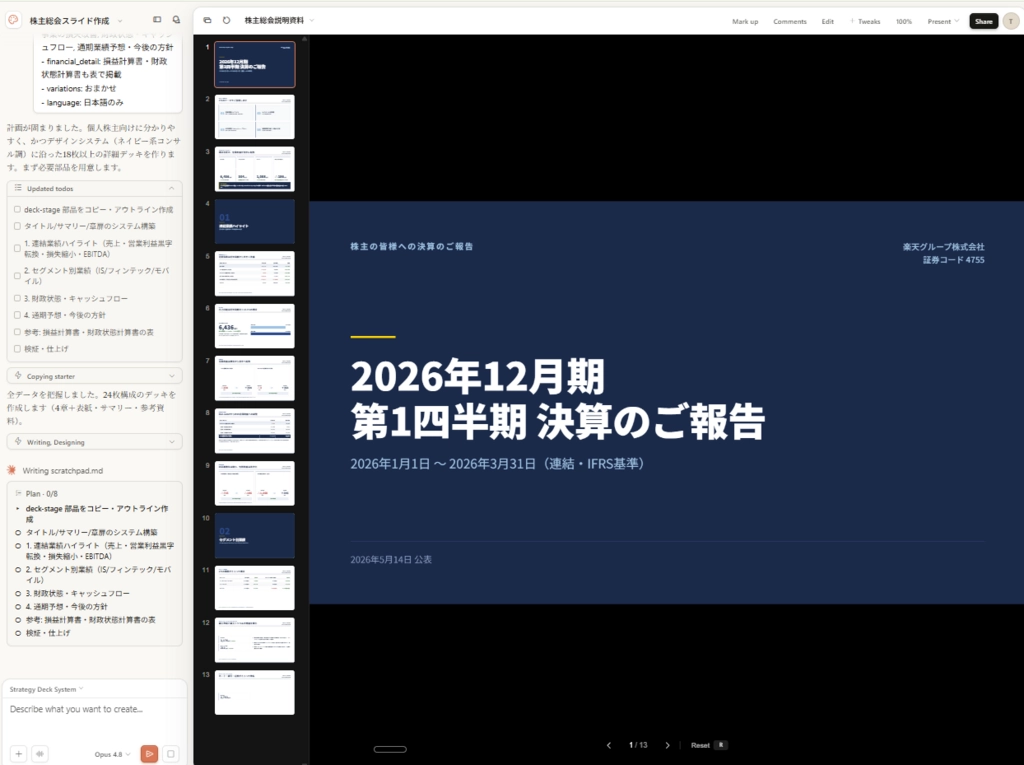Screen dimensions: 1024x765
Task: Click the Reset button
Action: coord(700,745)
